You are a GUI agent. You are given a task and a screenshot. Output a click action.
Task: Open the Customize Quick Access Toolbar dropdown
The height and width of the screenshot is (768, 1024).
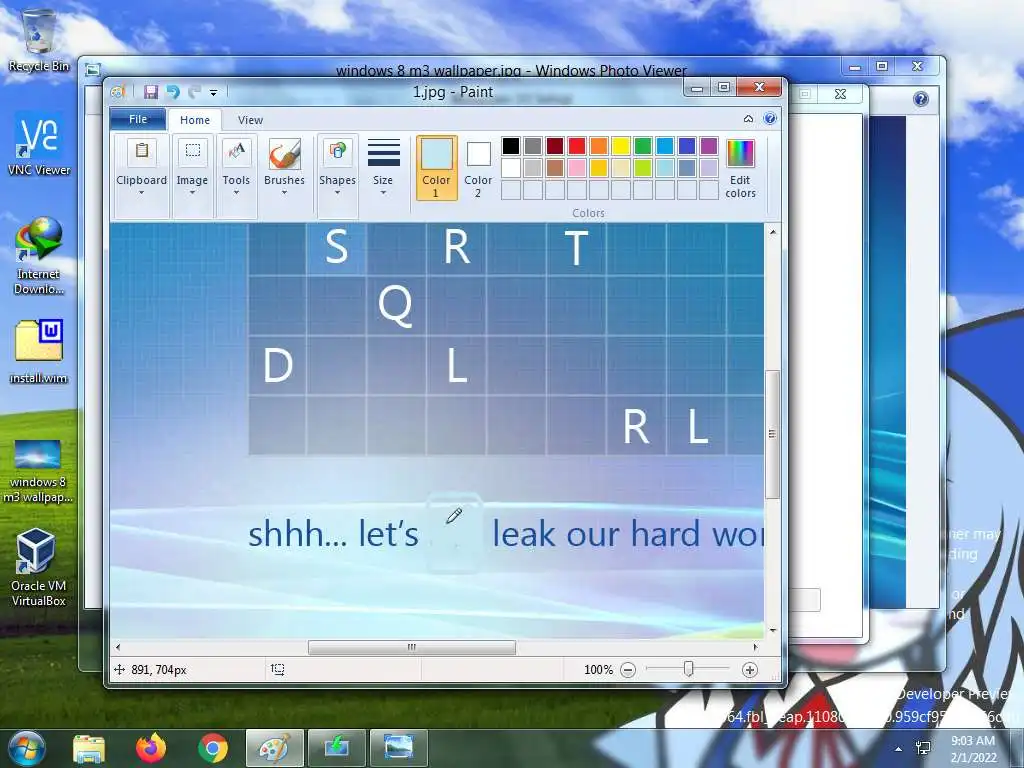(213, 93)
